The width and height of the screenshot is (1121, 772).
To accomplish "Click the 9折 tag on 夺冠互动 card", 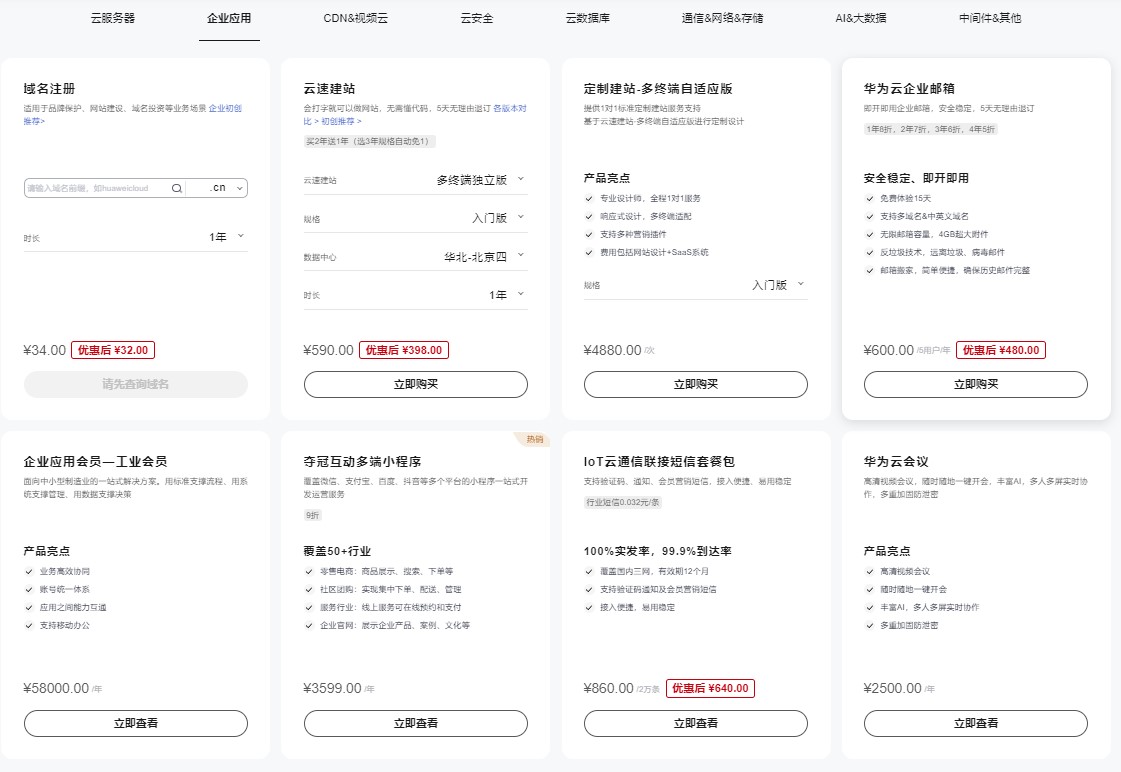I will coord(312,515).
